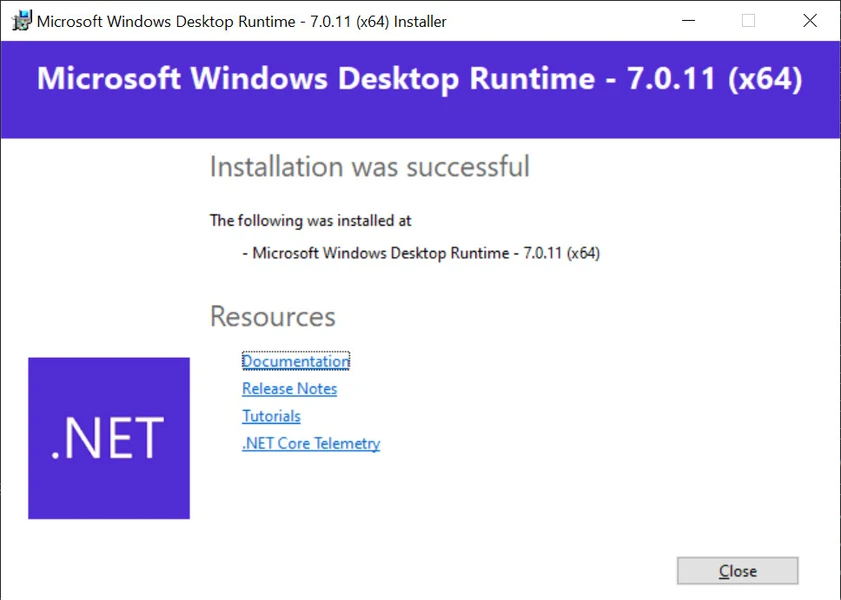
Task: Click the X icon in the title bar
Action: (x=810, y=20)
